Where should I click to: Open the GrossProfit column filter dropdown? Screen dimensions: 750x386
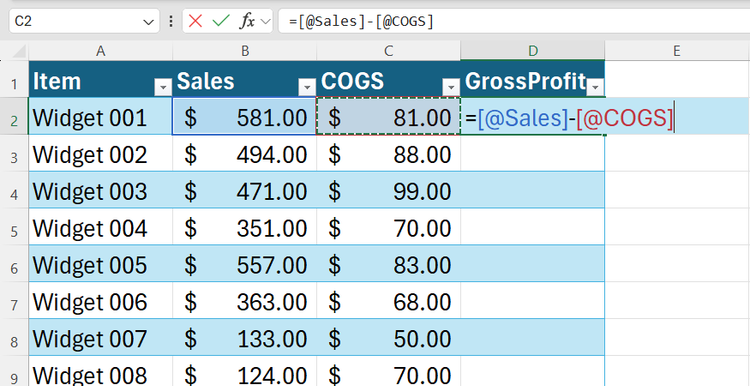pos(596,87)
